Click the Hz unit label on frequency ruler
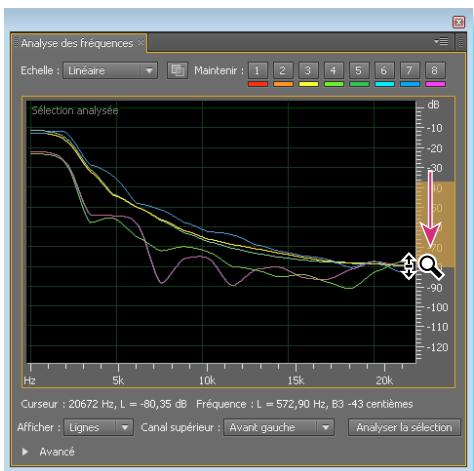The height and width of the screenshot is (471, 474). pyautogui.click(x=29, y=380)
